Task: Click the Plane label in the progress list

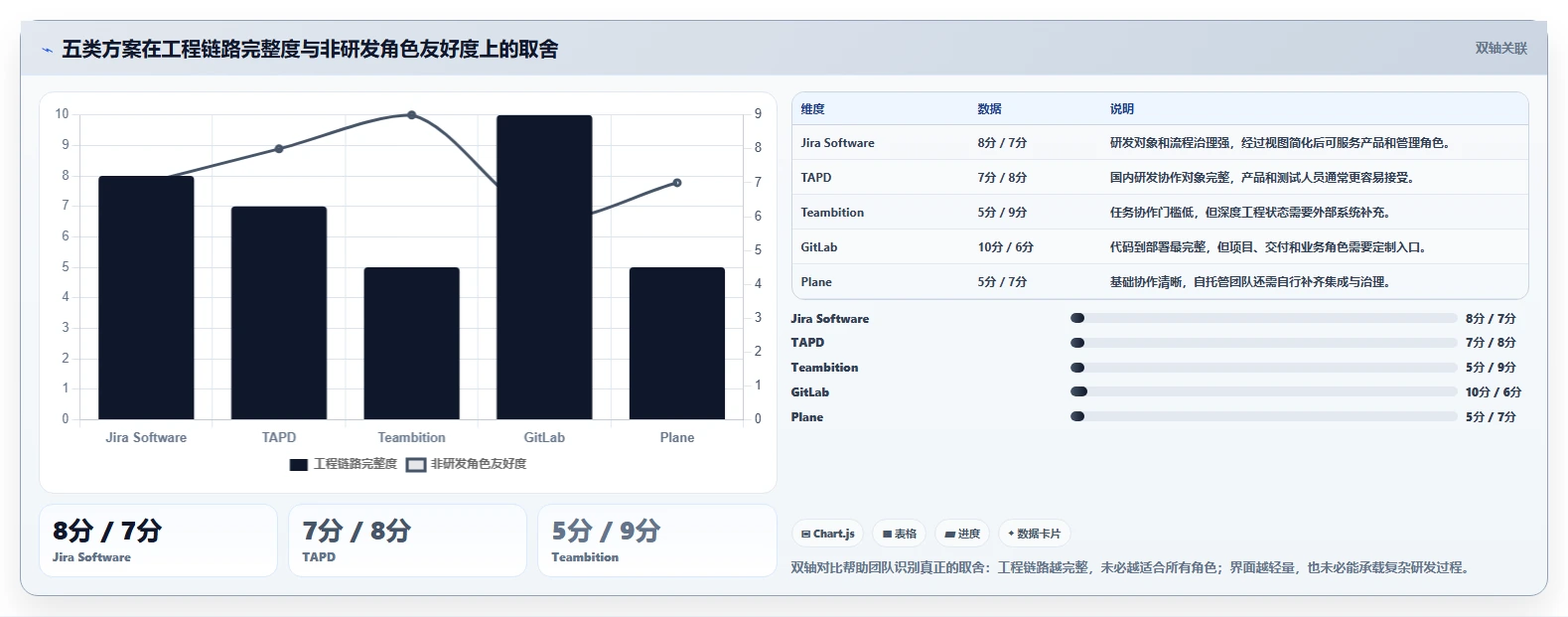Action: pos(807,417)
